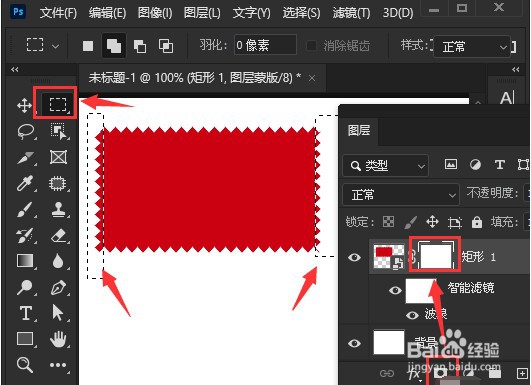Toggle lock position in Layers panel
Viewport: 531px width, 385px height.
[432, 222]
